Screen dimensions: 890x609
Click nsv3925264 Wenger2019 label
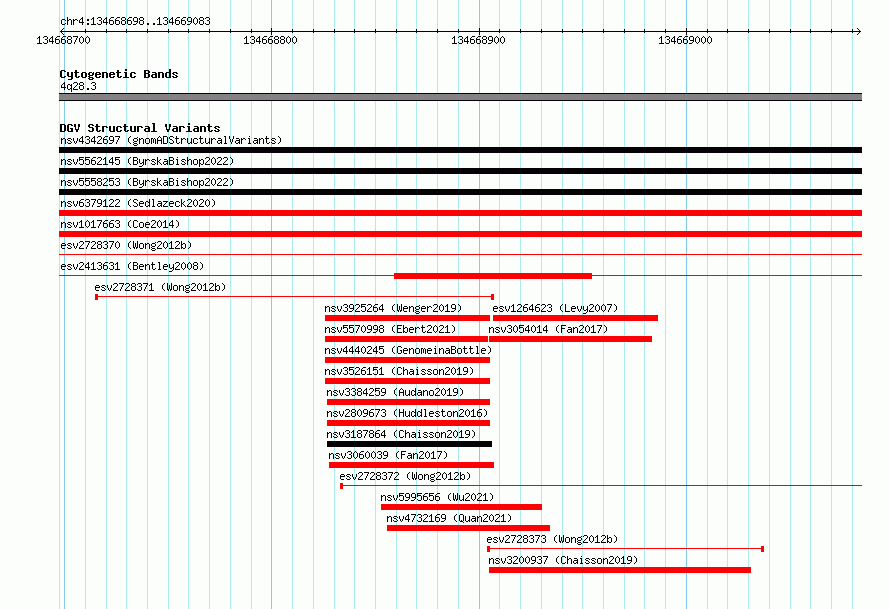pyautogui.click(x=393, y=308)
